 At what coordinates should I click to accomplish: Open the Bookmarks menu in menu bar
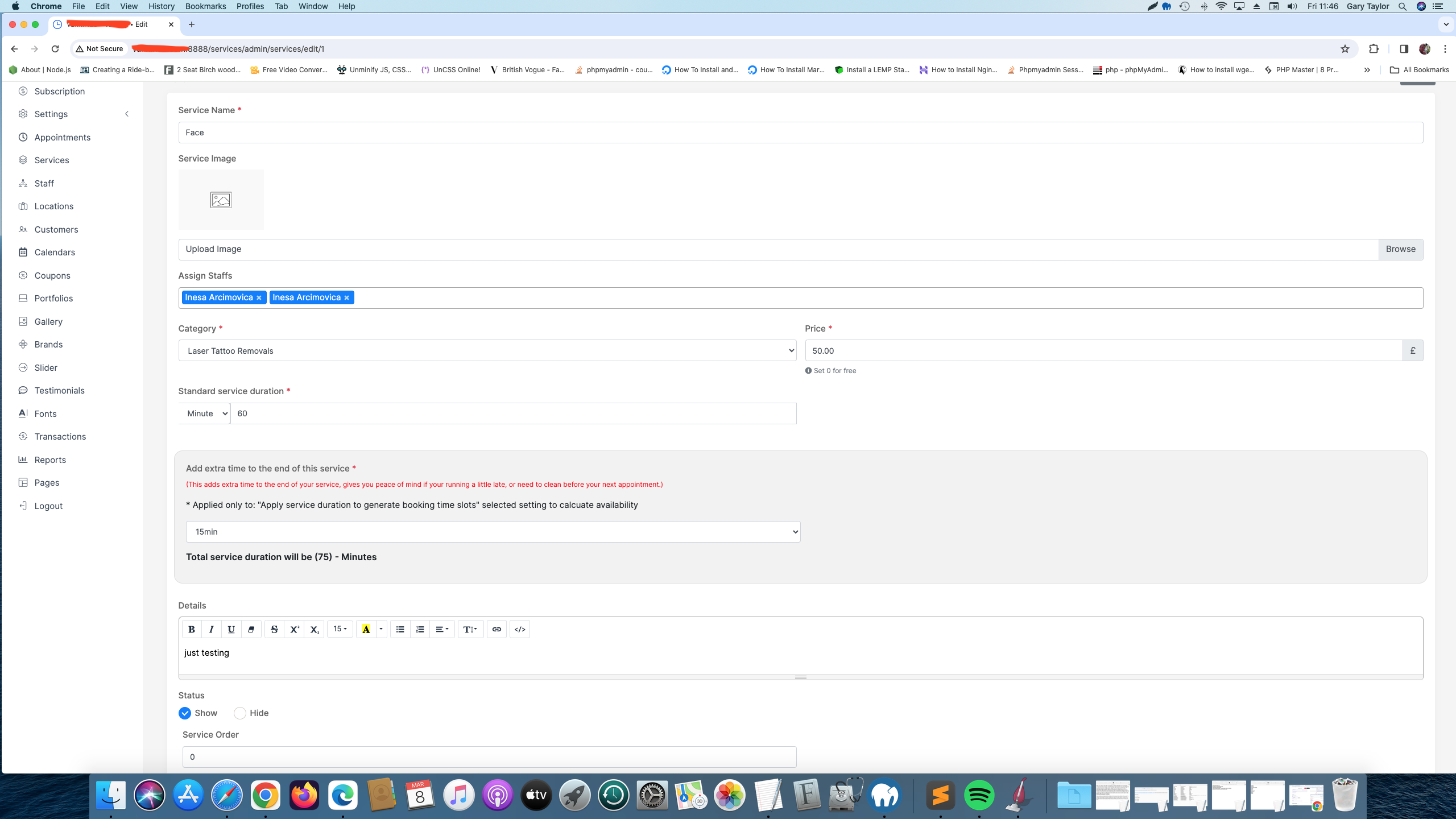pos(205,6)
